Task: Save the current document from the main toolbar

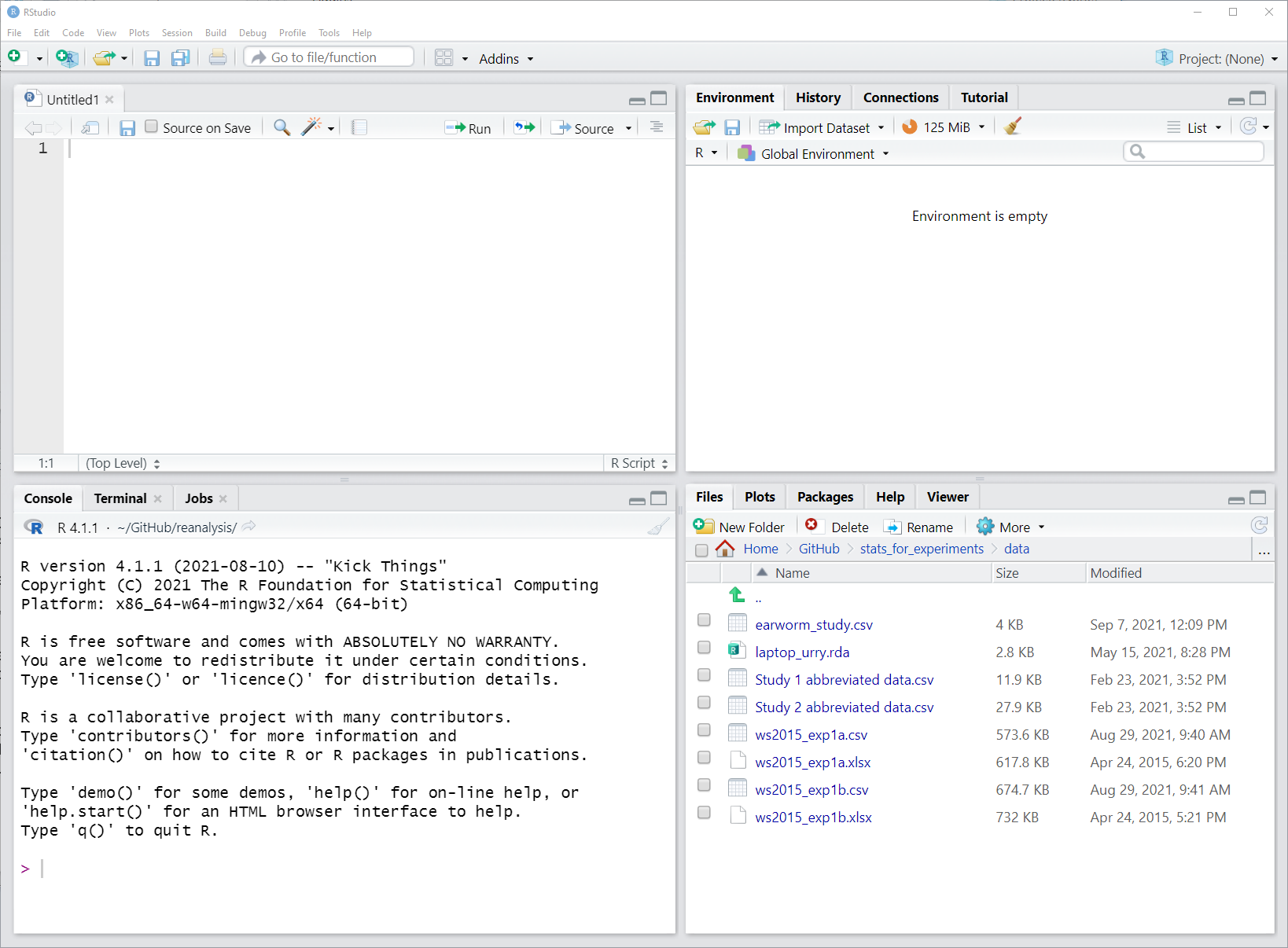Action: point(152,57)
